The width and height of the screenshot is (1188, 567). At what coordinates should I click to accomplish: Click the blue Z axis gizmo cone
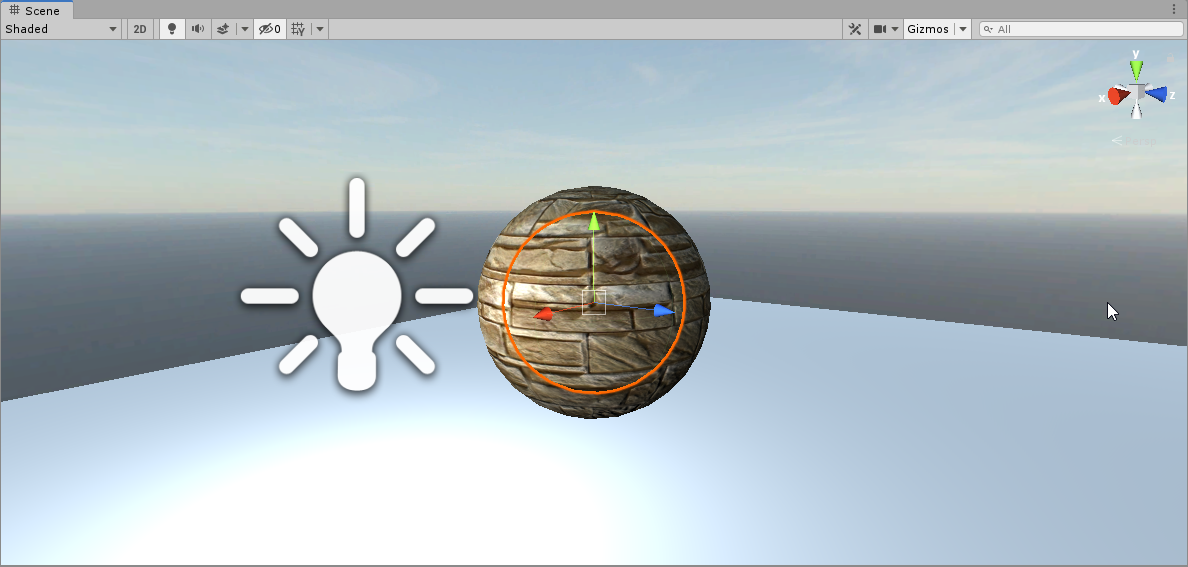pos(1157,94)
